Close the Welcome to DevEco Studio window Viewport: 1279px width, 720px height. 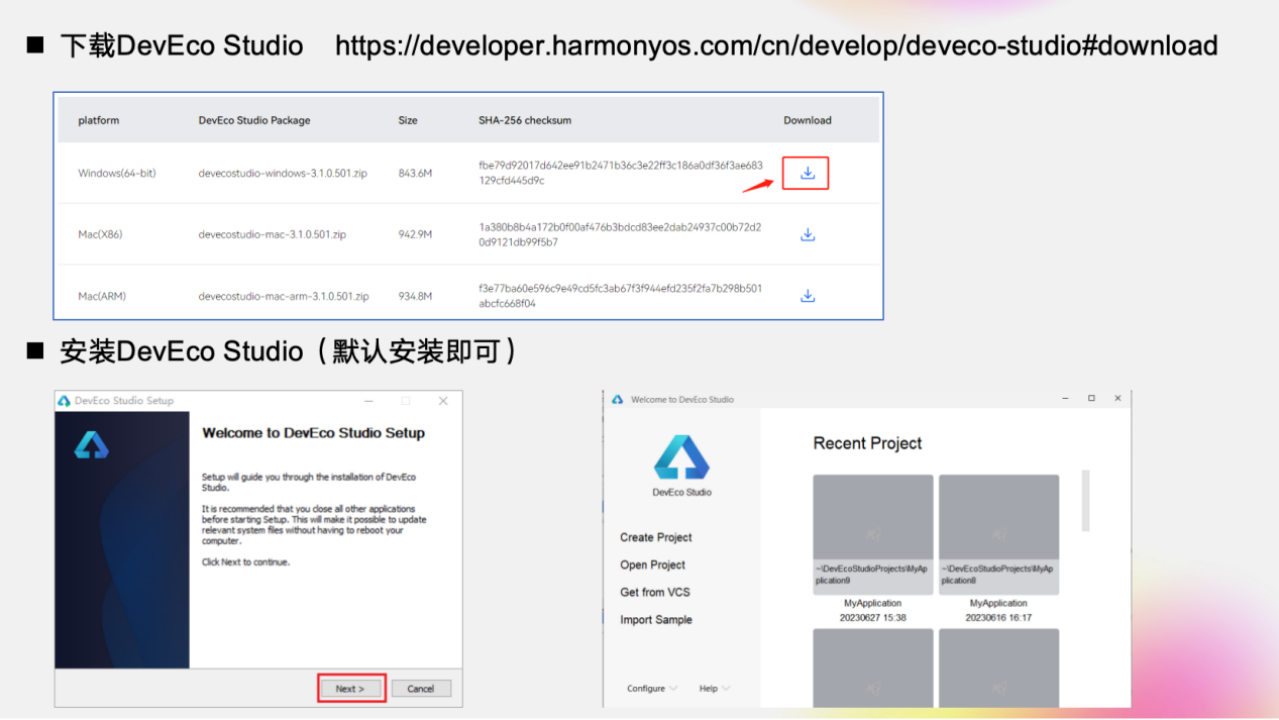pyautogui.click(x=1117, y=398)
